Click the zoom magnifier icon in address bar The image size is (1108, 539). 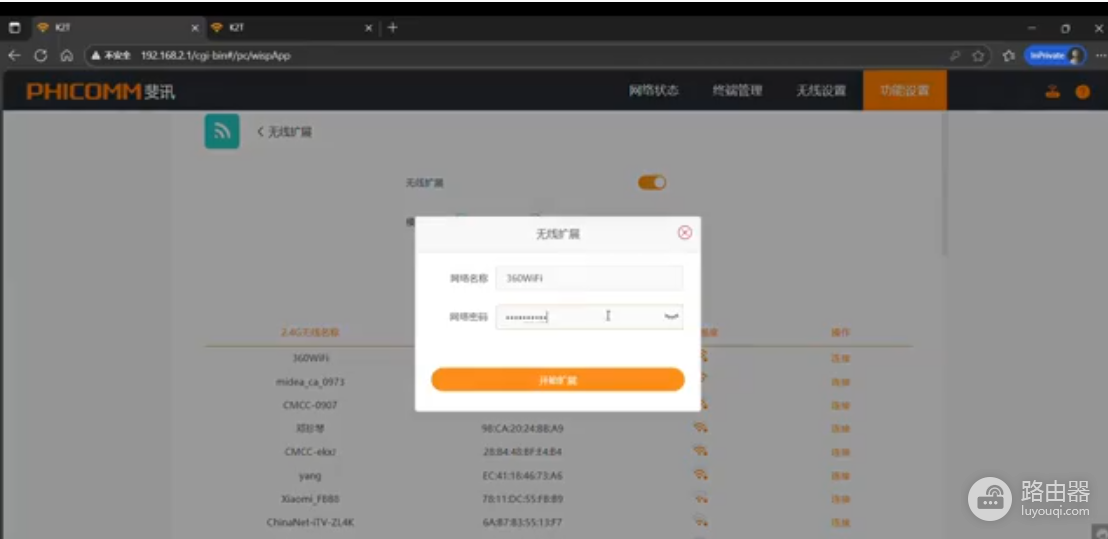coord(955,55)
